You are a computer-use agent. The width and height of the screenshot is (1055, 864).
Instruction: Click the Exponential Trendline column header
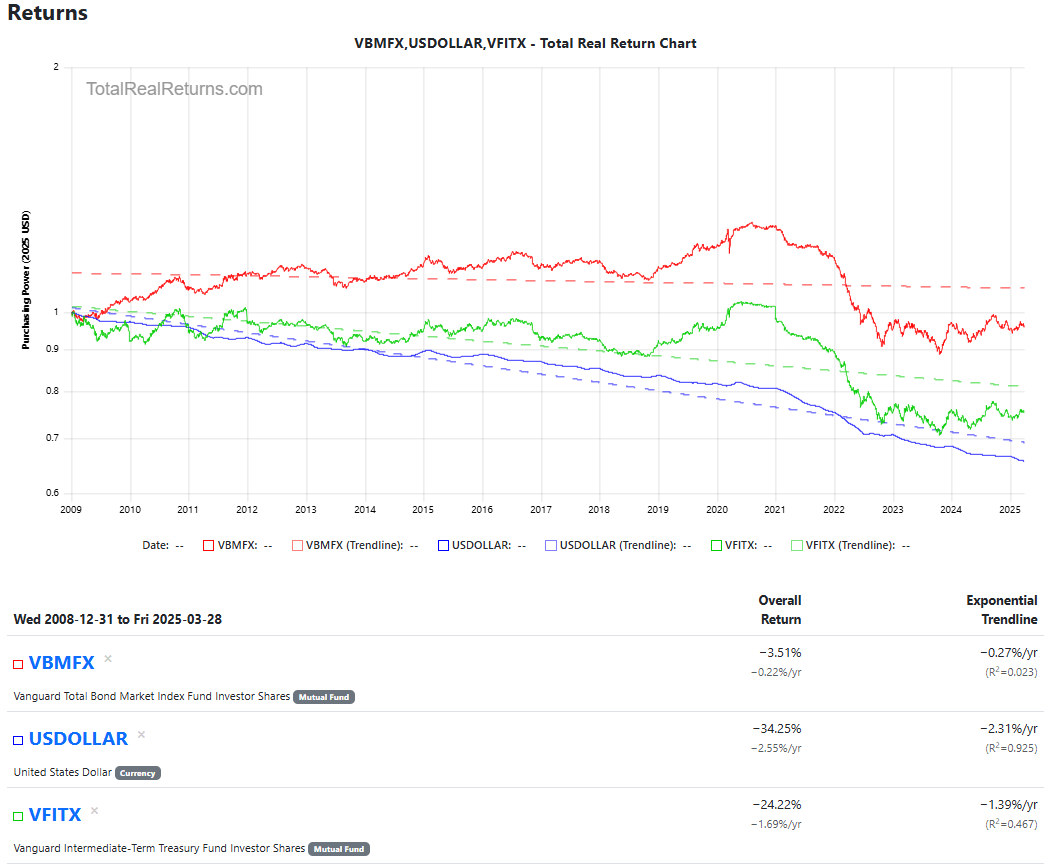[1002, 610]
